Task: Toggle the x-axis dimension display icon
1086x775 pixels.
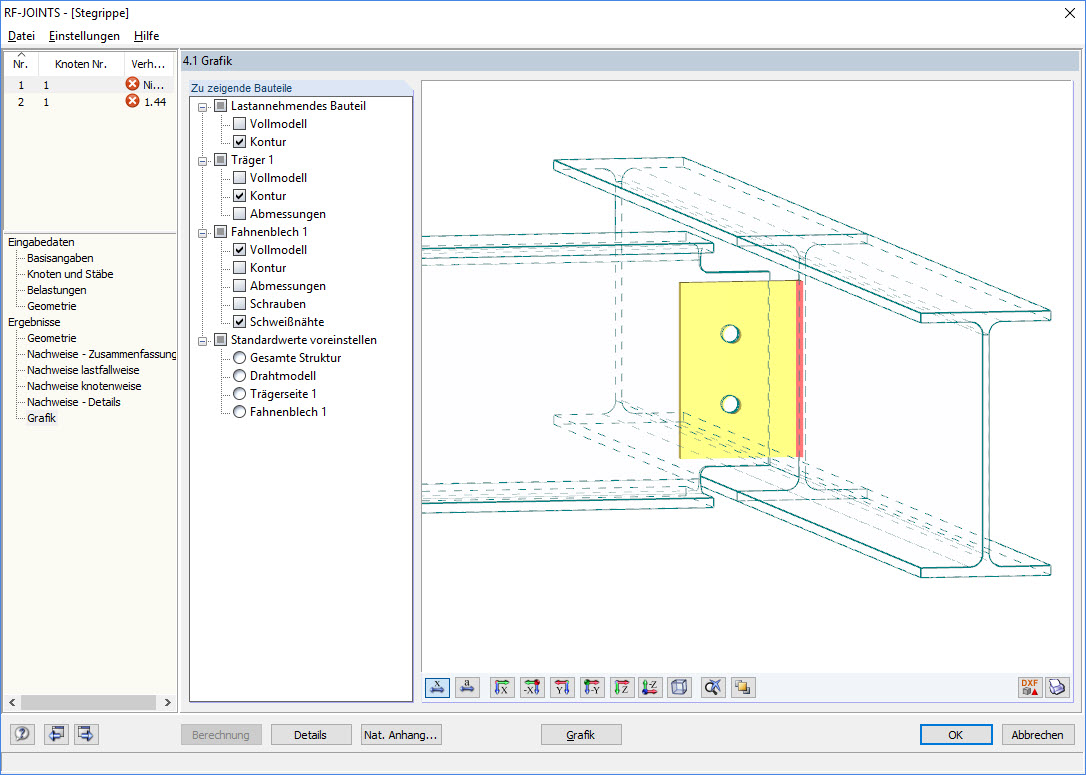Action: coord(437,687)
